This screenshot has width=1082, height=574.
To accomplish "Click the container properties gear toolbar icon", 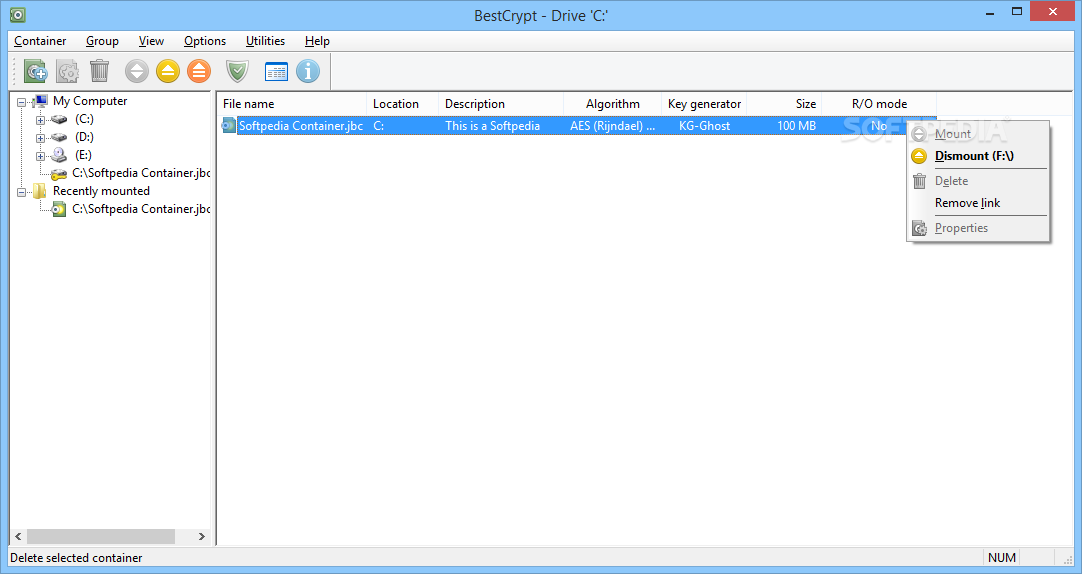I will coord(67,71).
